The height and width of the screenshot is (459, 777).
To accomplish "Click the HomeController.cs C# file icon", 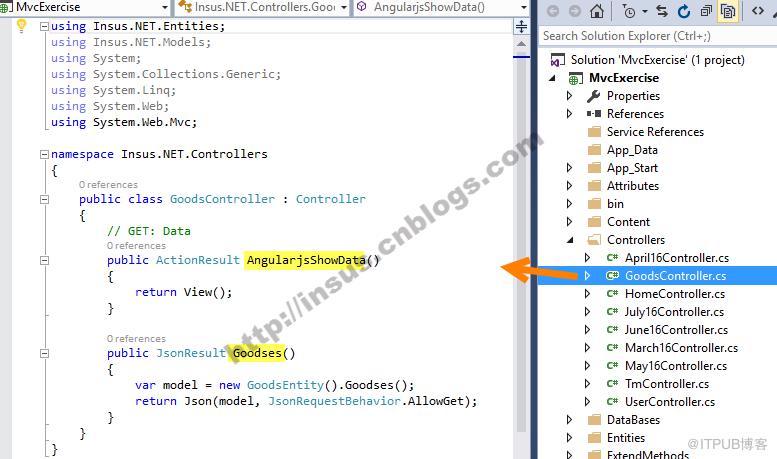I will [x=612, y=294].
